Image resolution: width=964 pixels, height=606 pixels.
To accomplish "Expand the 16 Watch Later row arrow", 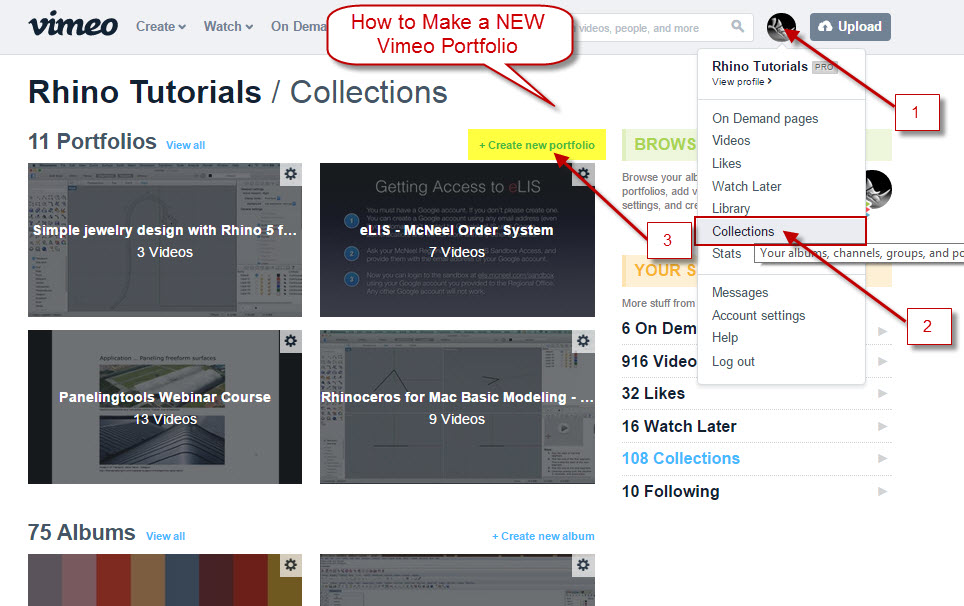I will coord(882,427).
